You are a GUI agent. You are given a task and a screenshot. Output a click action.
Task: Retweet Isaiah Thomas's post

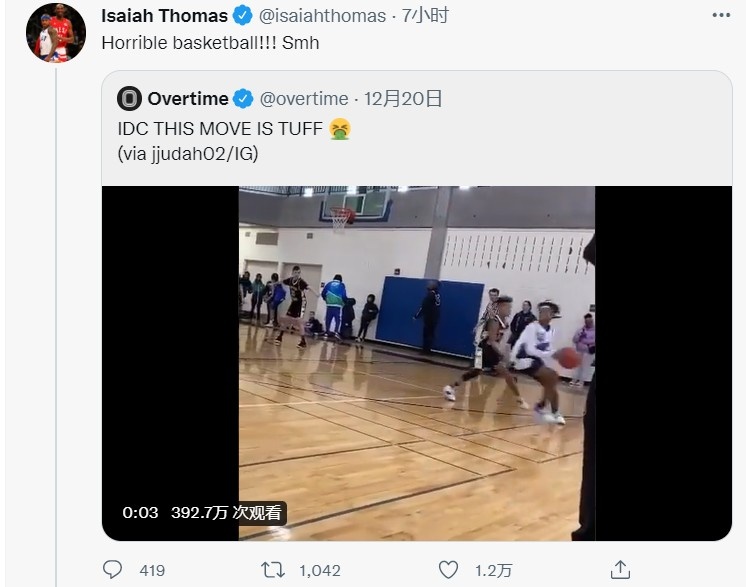coord(273,570)
